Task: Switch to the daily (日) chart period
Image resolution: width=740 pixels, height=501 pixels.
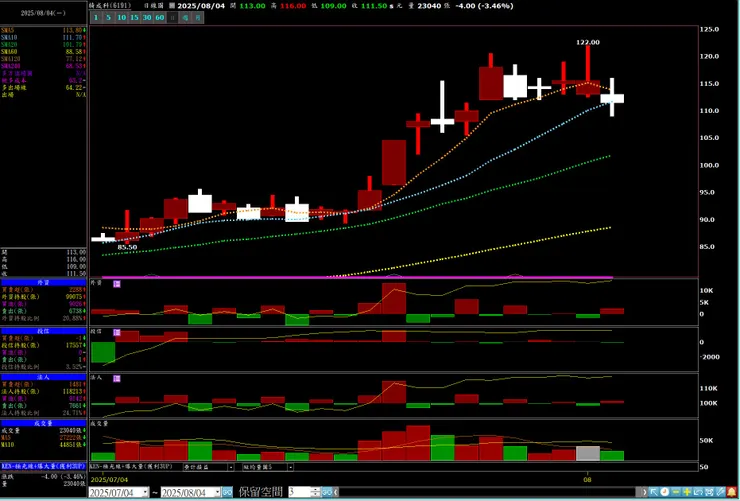Action: [x=172, y=17]
